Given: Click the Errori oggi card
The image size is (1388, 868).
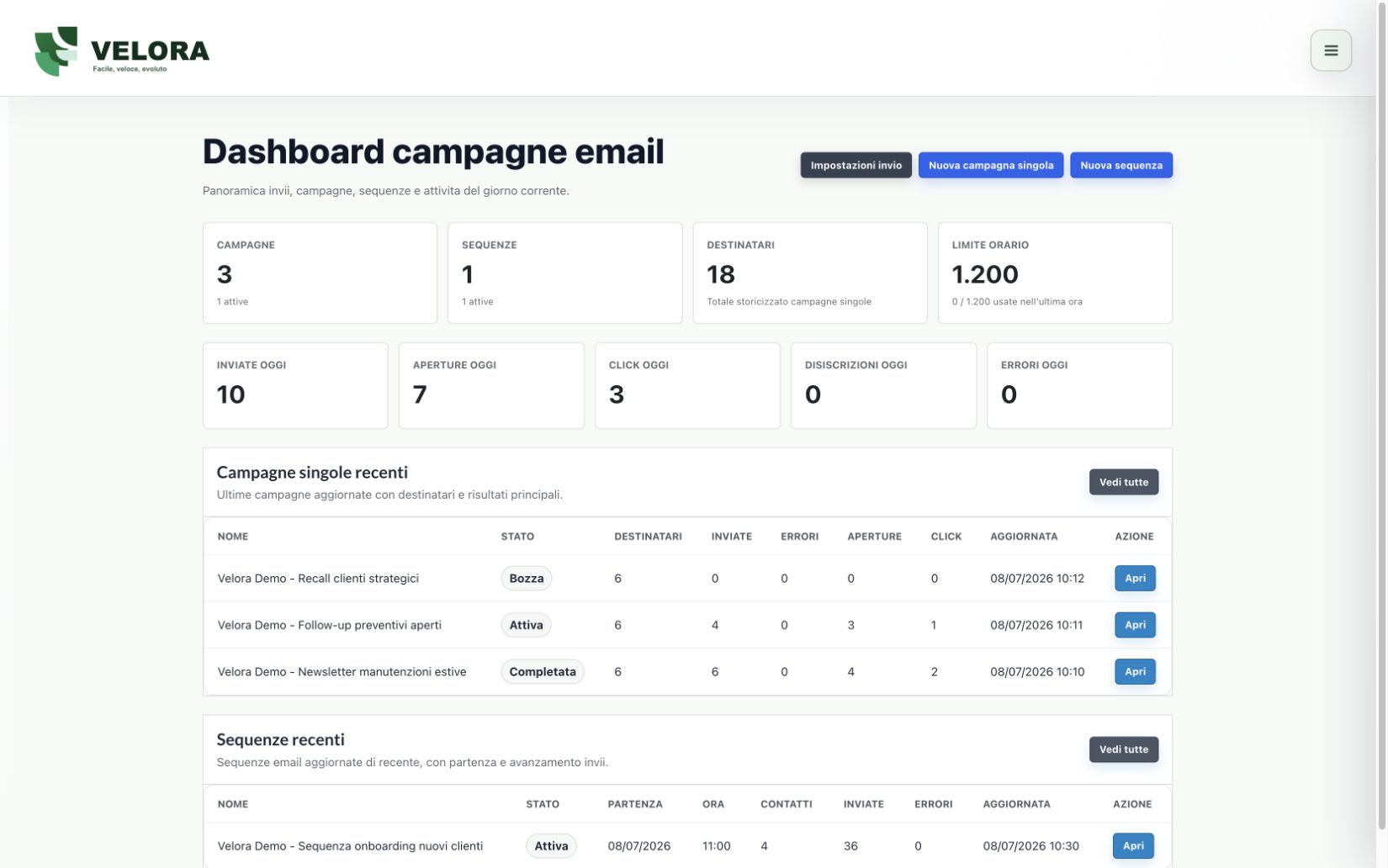Looking at the screenshot, I should point(1079,385).
